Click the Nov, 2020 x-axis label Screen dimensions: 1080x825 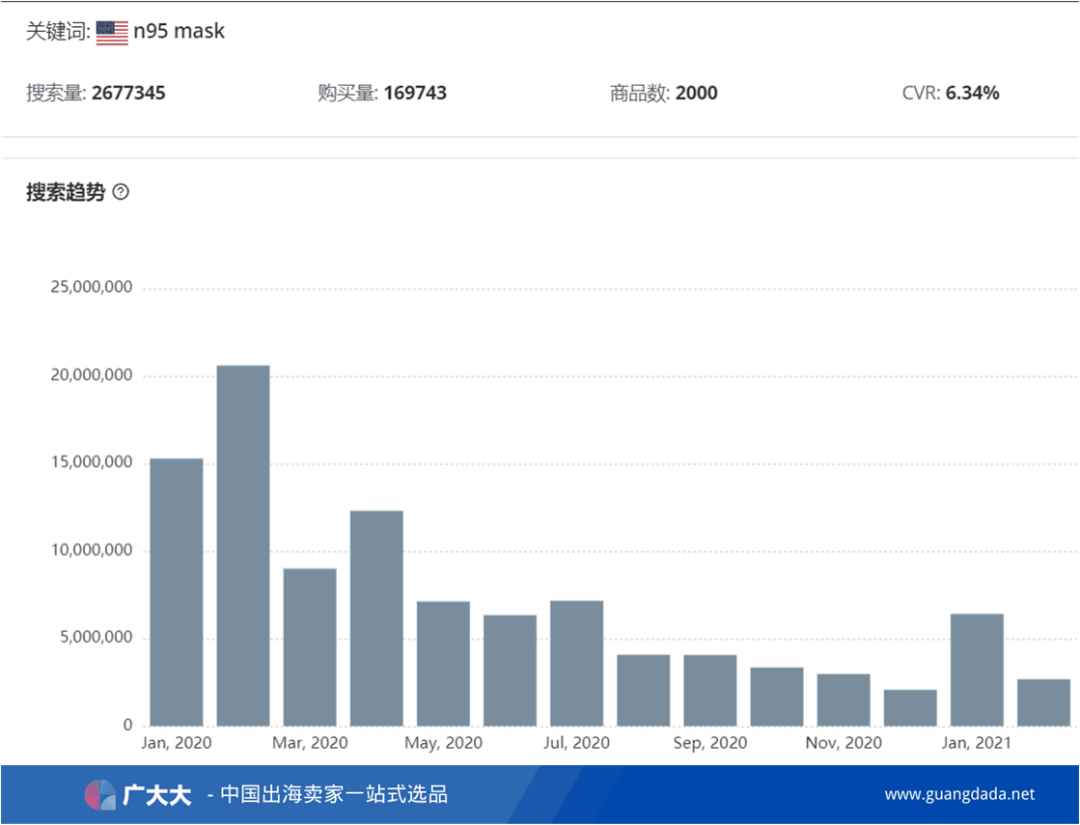(x=844, y=744)
